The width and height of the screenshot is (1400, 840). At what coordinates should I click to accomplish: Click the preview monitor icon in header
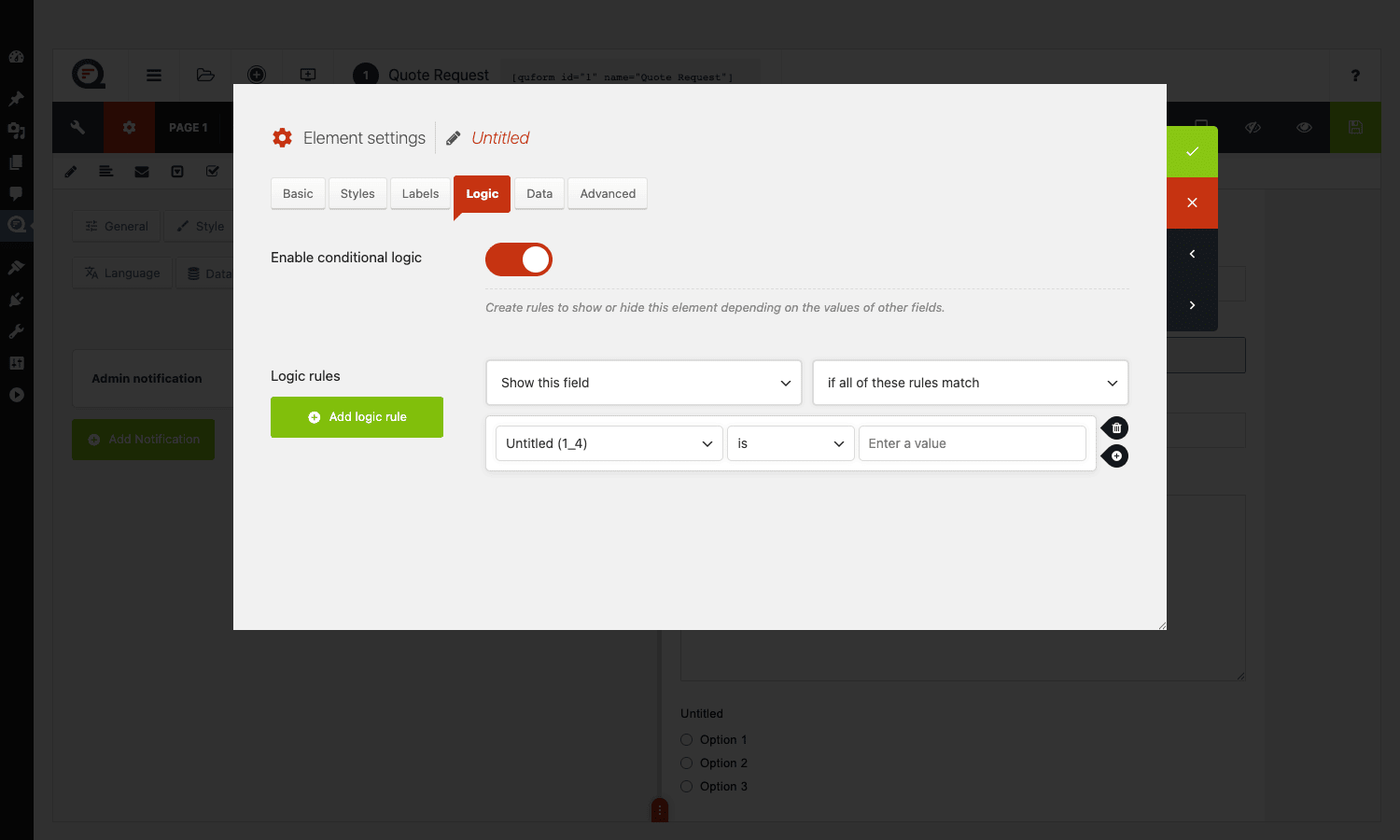[x=308, y=75]
